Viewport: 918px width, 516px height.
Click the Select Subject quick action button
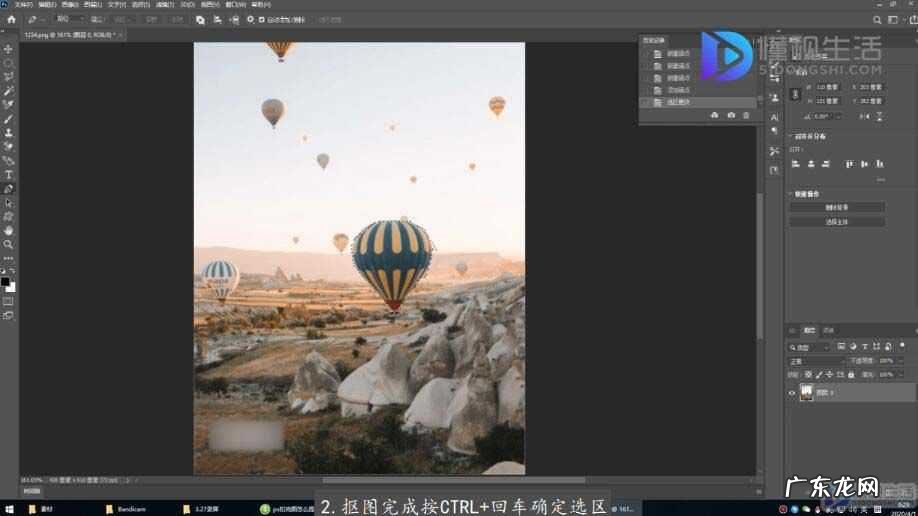837,220
